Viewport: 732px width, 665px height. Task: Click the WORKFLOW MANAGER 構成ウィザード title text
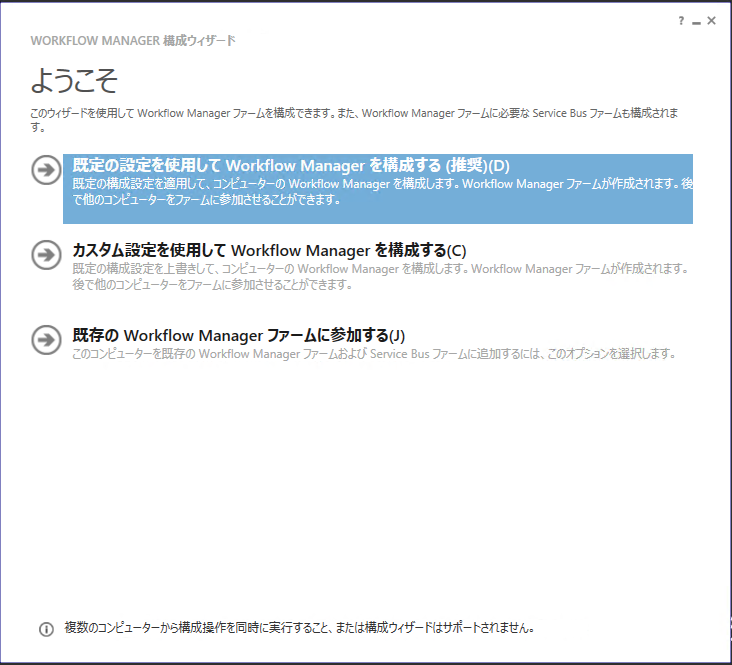click(133, 41)
